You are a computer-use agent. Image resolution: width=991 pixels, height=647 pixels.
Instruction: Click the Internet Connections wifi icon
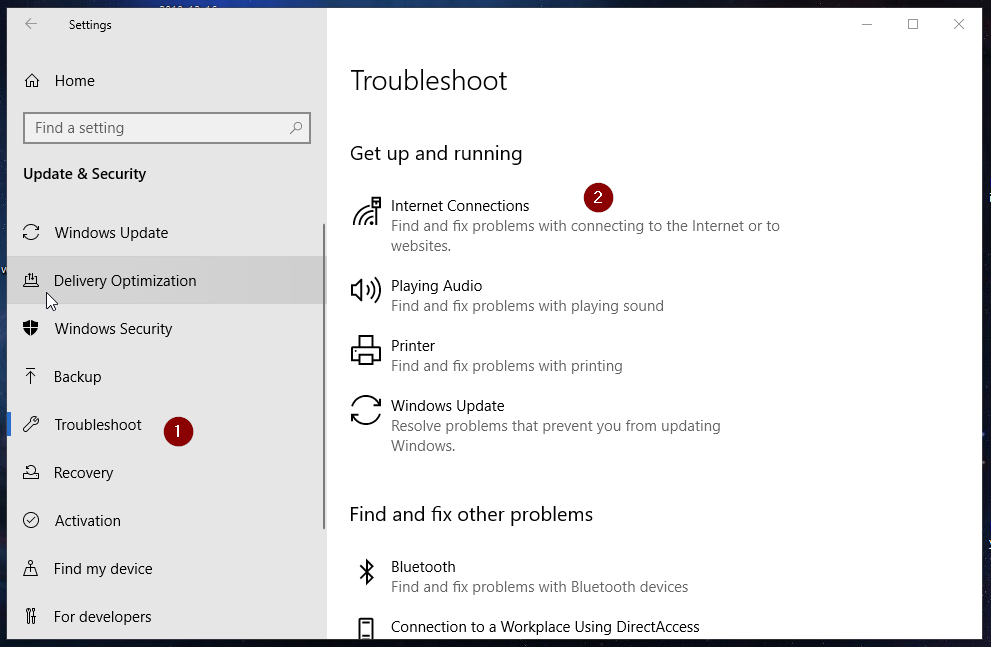pos(367,212)
